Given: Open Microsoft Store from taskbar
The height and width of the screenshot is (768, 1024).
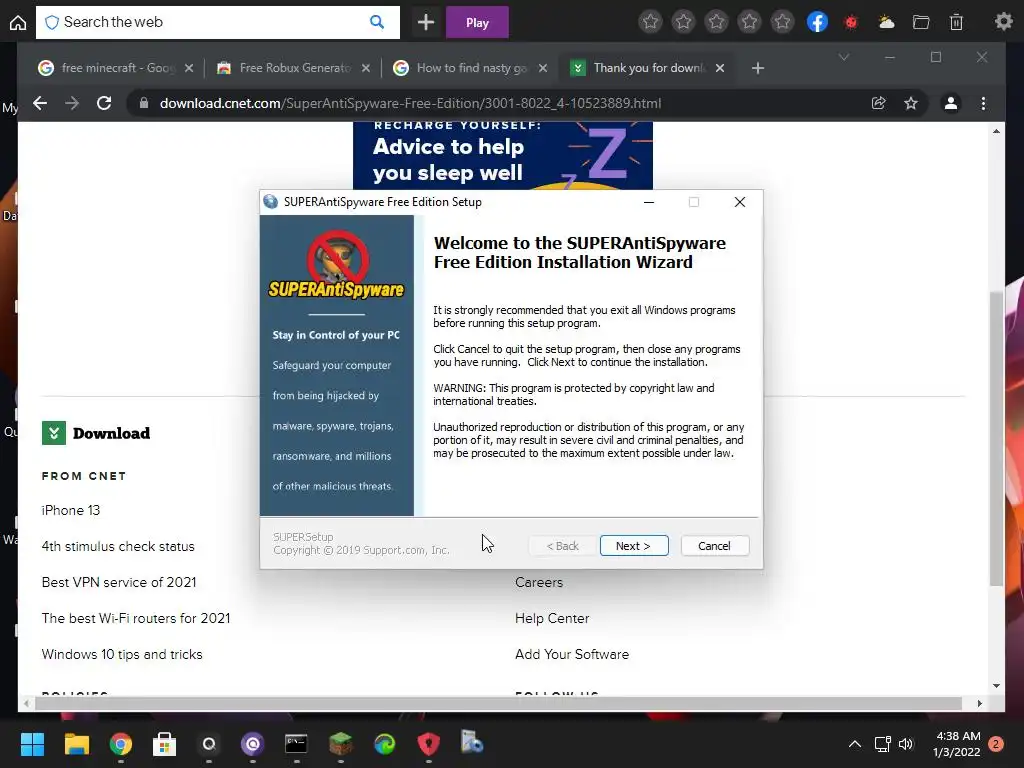Looking at the screenshot, I should (x=165, y=744).
